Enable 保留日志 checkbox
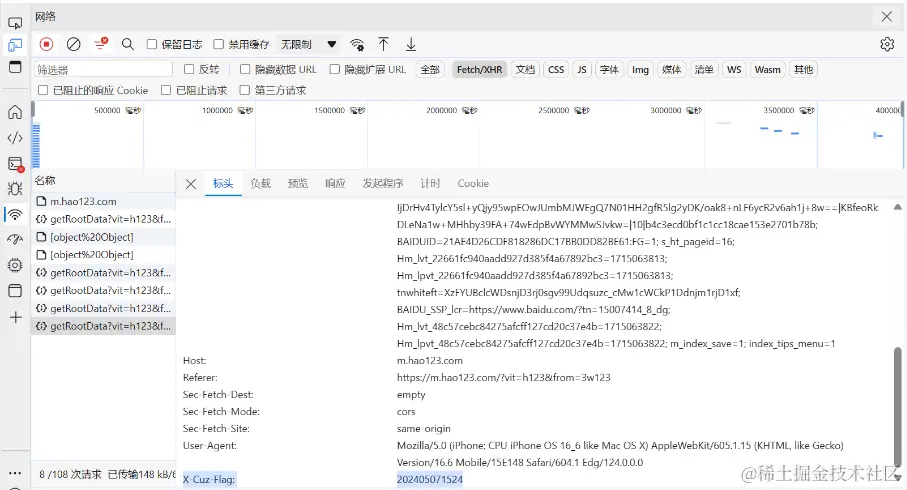 coord(152,44)
